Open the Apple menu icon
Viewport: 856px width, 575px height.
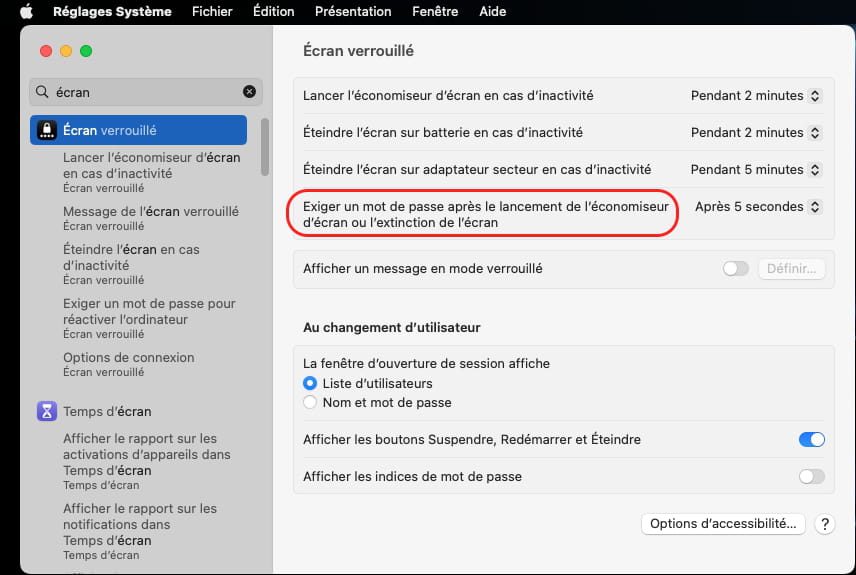point(26,11)
